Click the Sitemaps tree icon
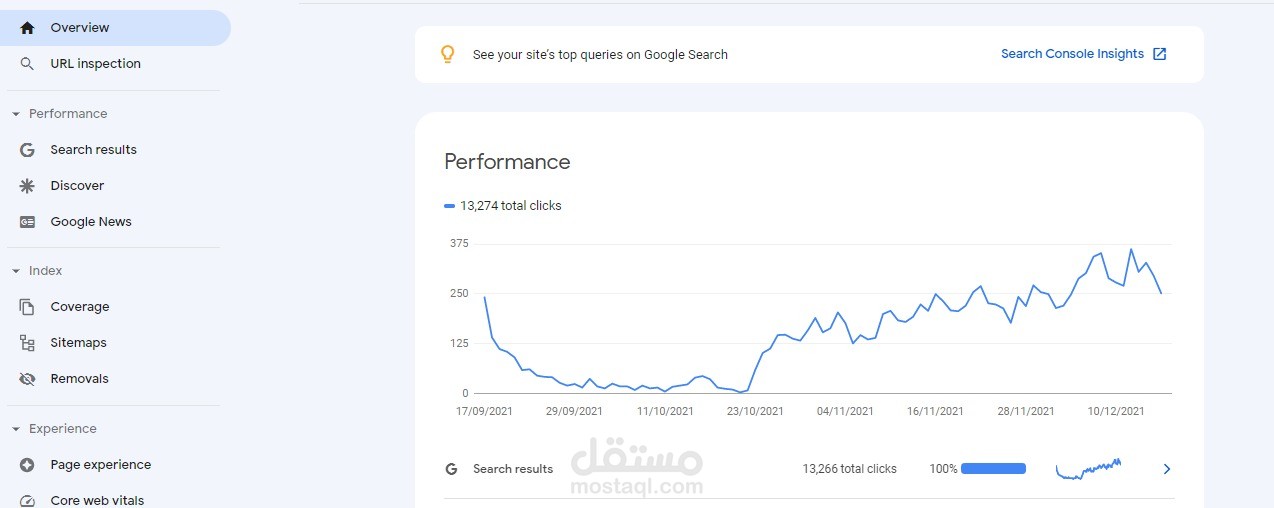This screenshot has width=1274, height=508. (27, 343)
